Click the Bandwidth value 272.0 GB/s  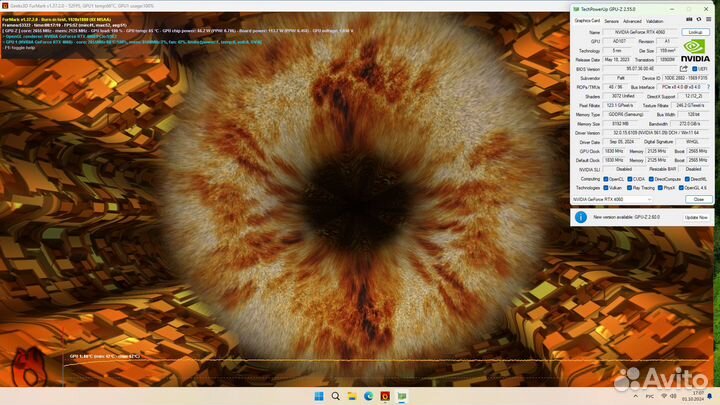[x=690, y=124]
